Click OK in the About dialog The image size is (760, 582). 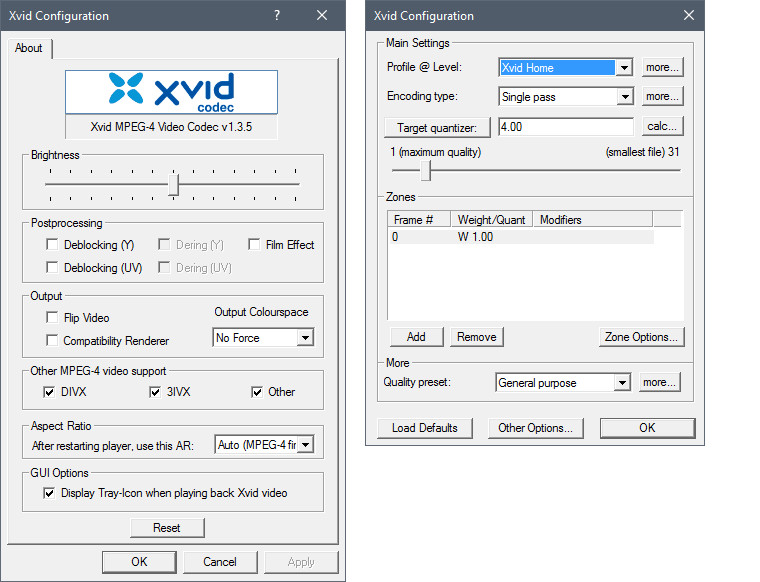pos(139,562)
